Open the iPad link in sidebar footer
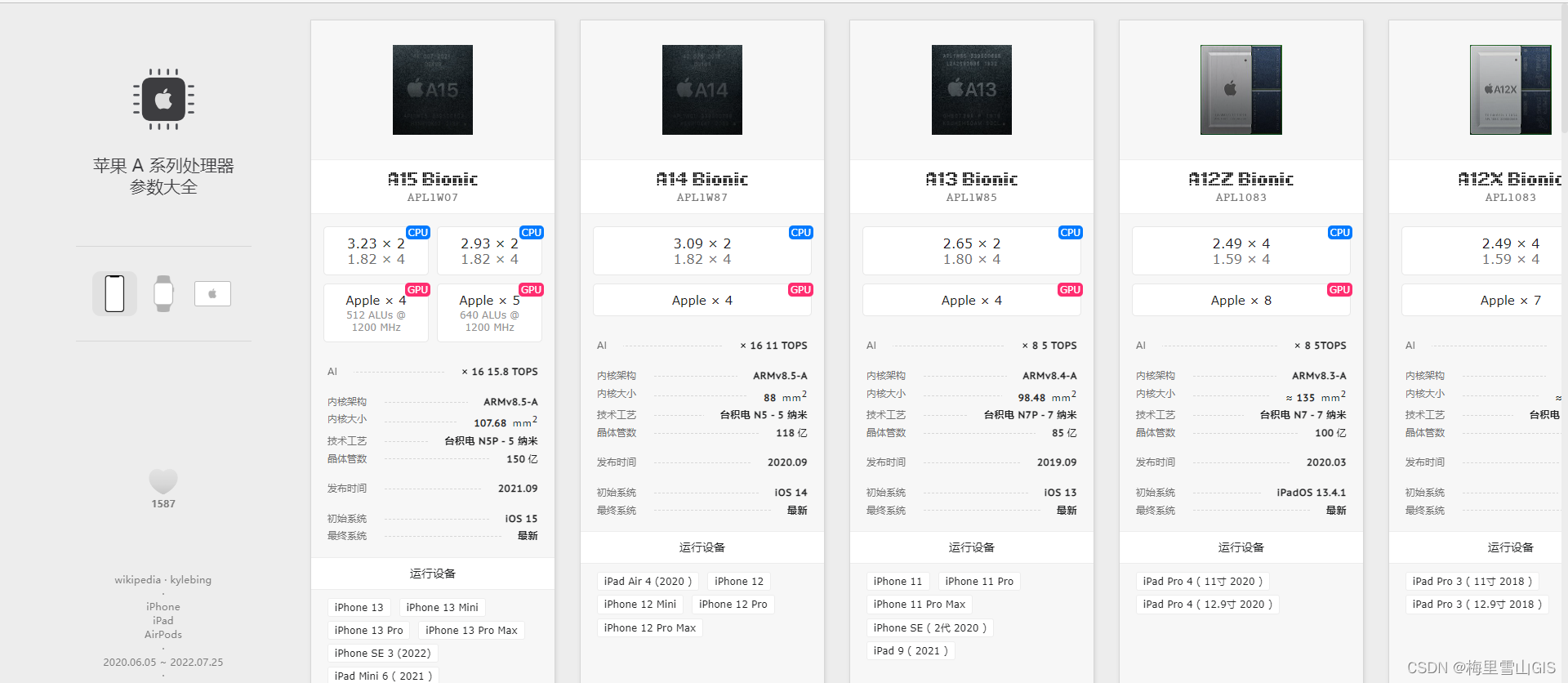Image resolution: width=1568 pixels, height=683 pixels. [163, 621]
